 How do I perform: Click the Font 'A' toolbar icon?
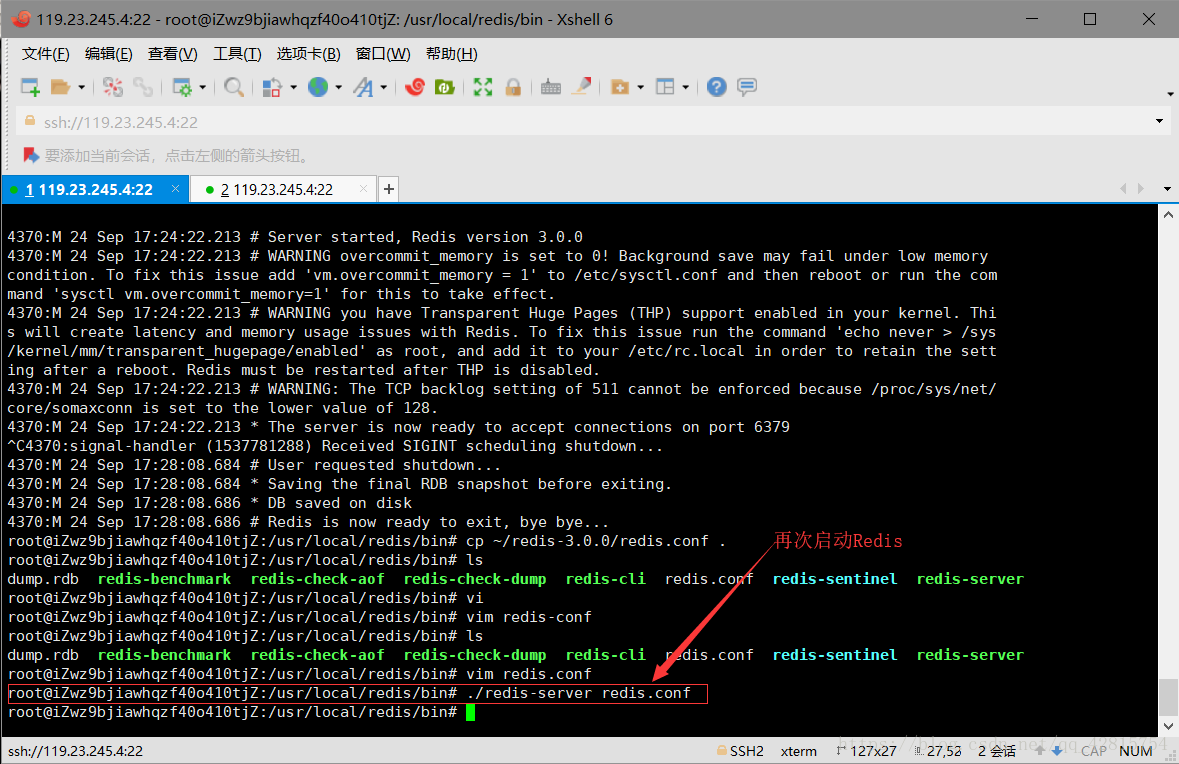pos(364,87)
